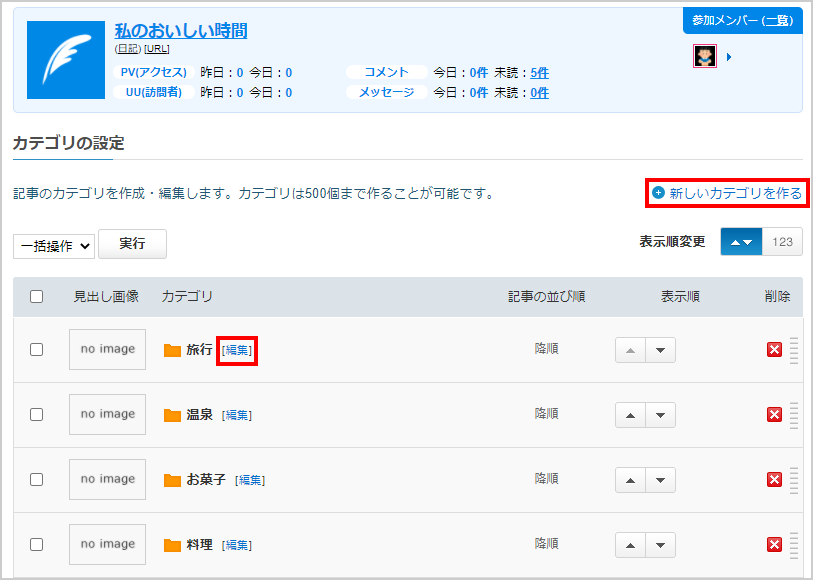The image size is (813, 580).
Task: Delete the 旅行 category with red X
Action: pos(774,350)
